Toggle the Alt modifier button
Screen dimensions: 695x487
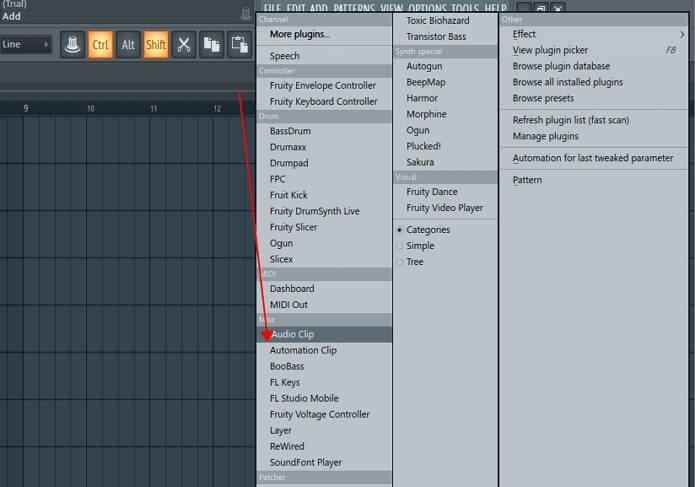click(128, 44)
